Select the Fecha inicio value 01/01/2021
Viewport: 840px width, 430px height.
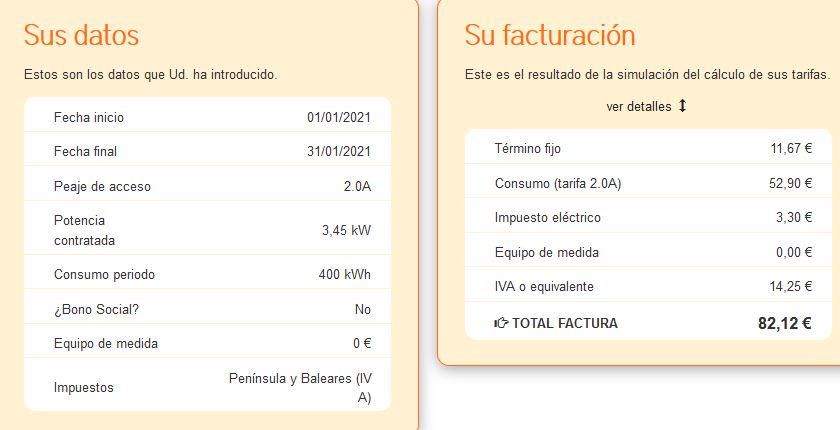(339, 118)
